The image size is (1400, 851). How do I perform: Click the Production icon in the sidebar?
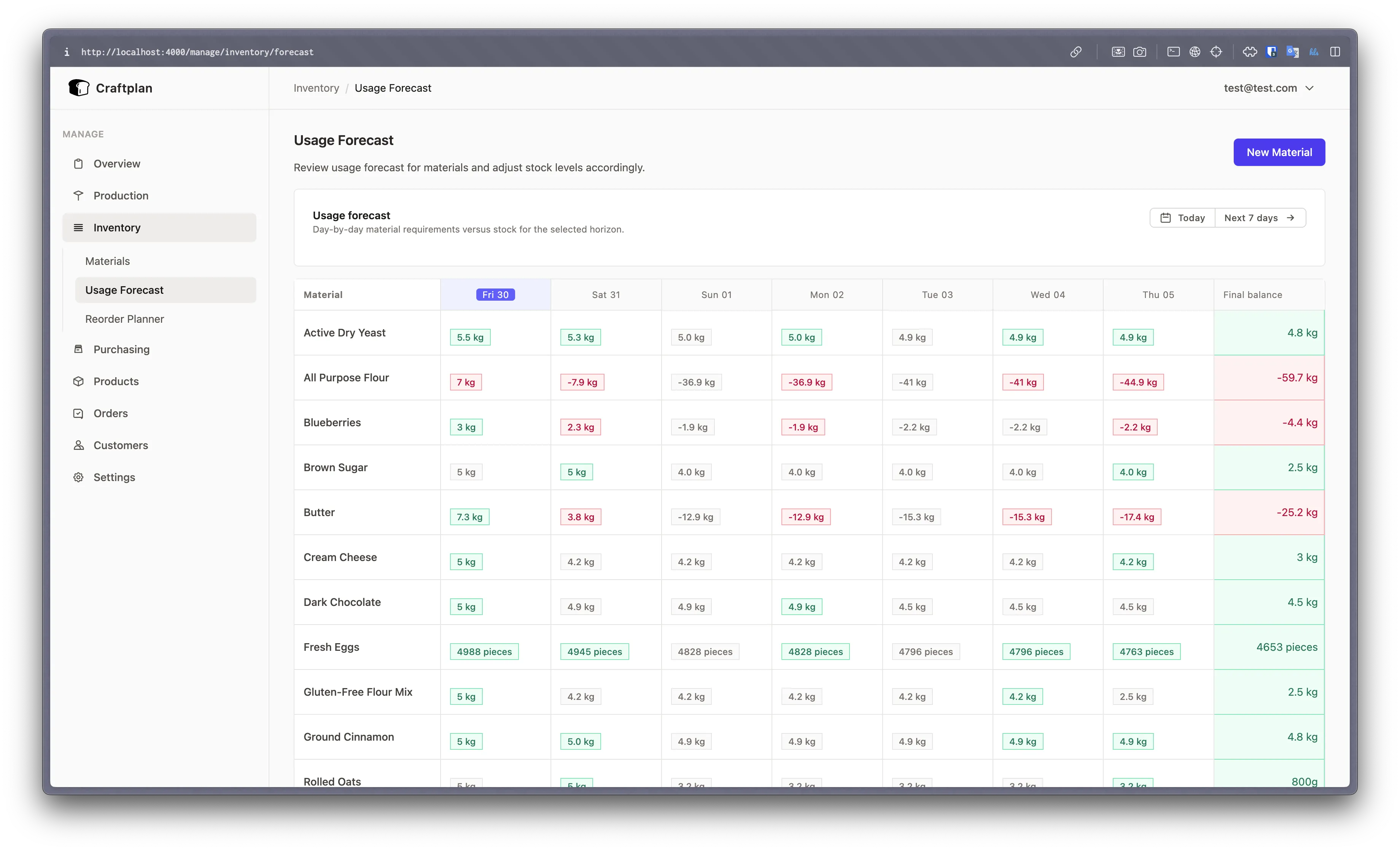tap(79, 195)
